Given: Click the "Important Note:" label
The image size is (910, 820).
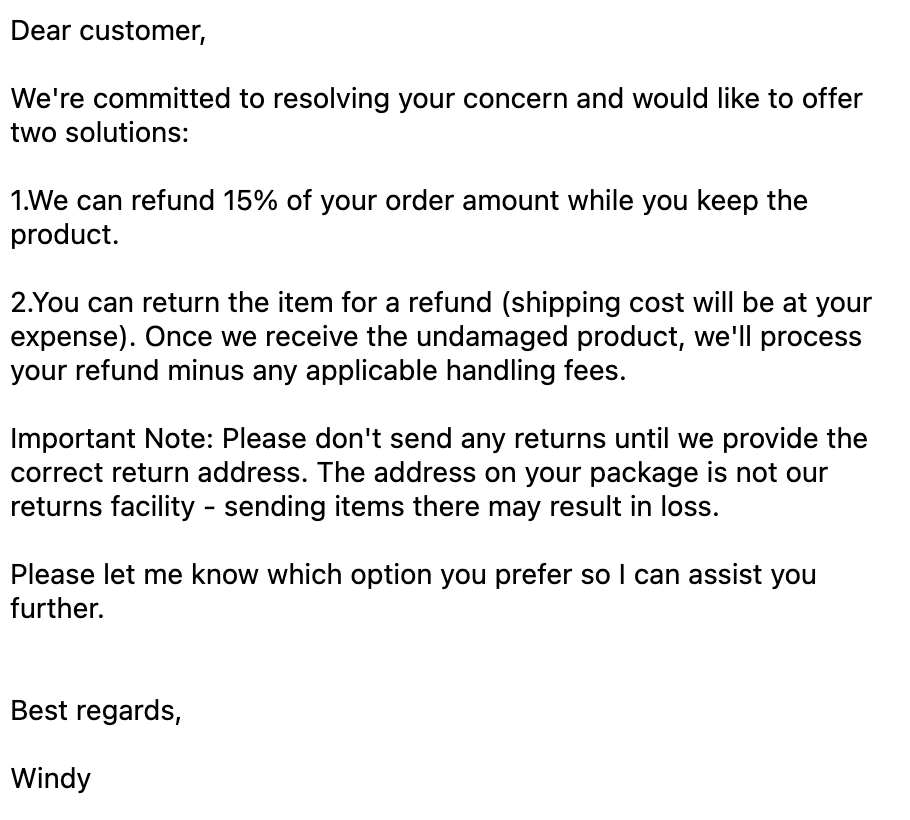Looking at the screenshot, I should point(112,439).
